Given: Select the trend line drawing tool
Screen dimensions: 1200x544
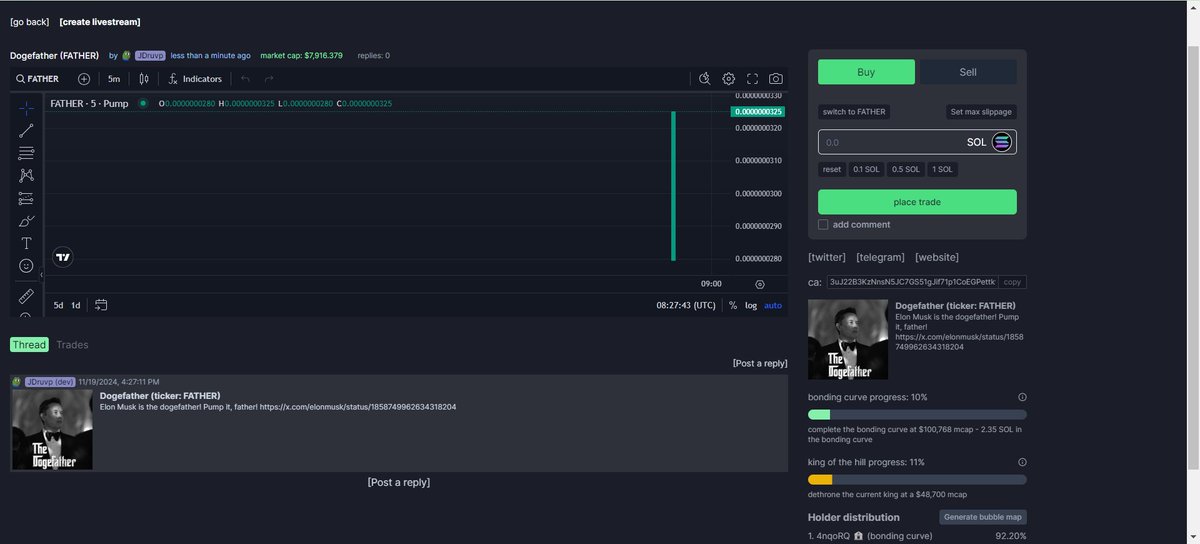Looking at the screenshot, I should 26,130.
